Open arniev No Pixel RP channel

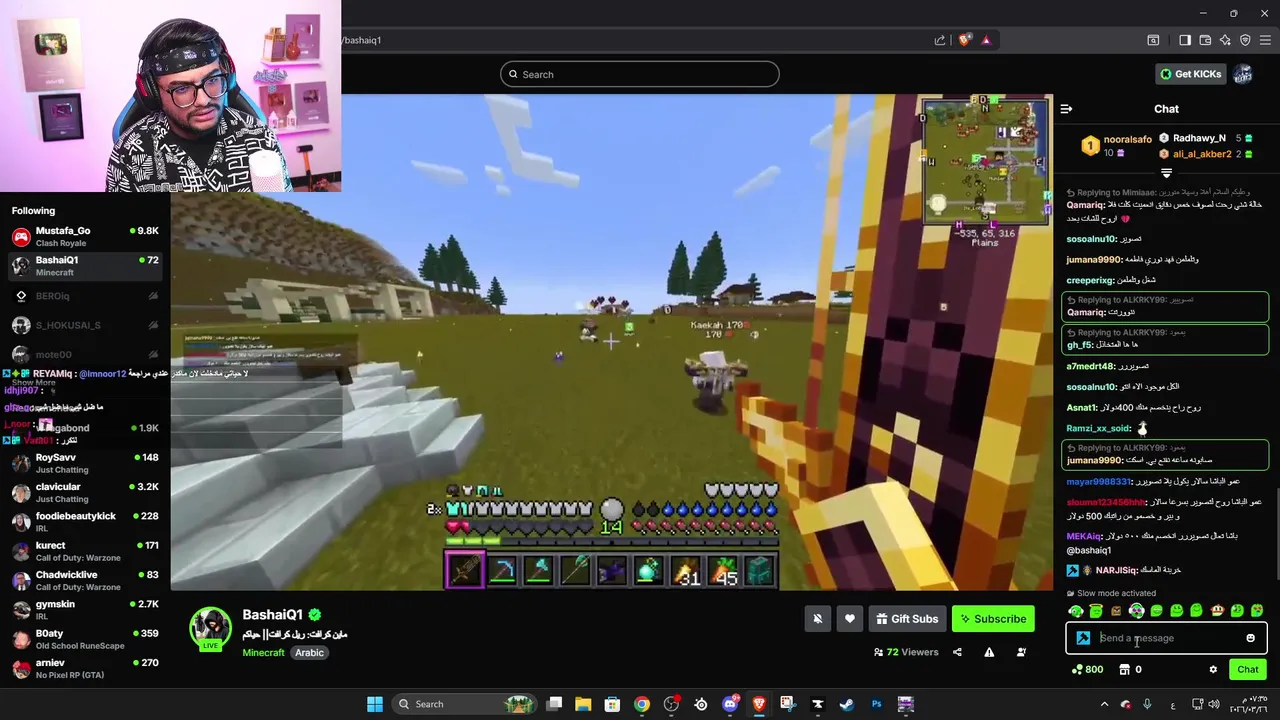(85, 668)
